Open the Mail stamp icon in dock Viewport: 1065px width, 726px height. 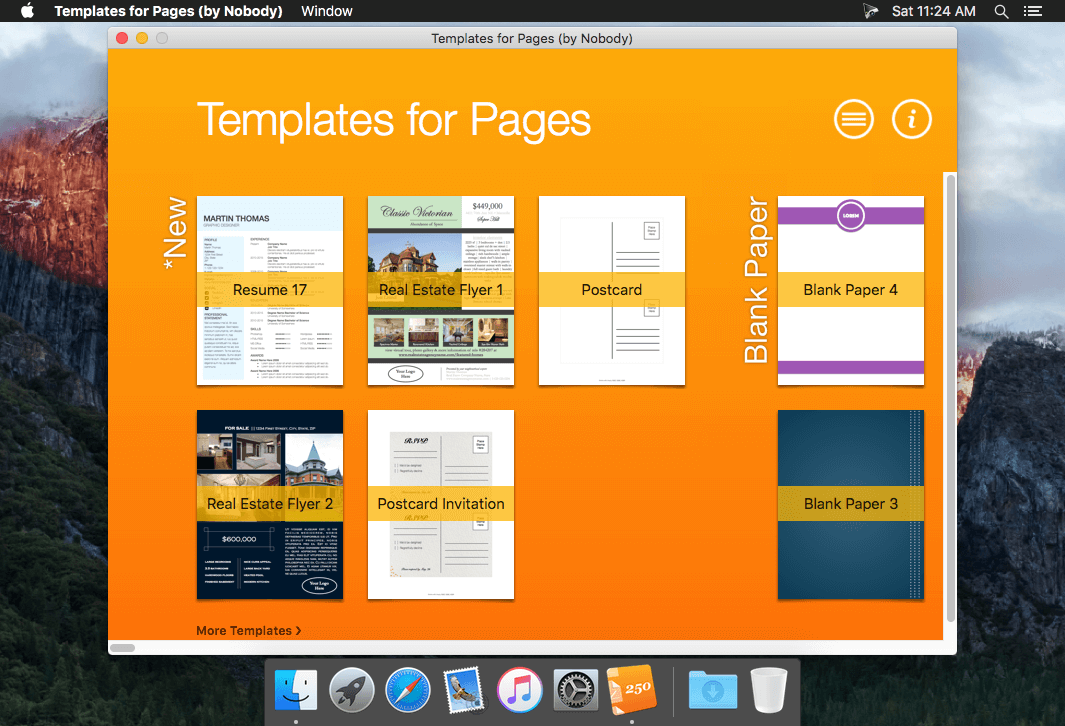[x=464, y=691]
